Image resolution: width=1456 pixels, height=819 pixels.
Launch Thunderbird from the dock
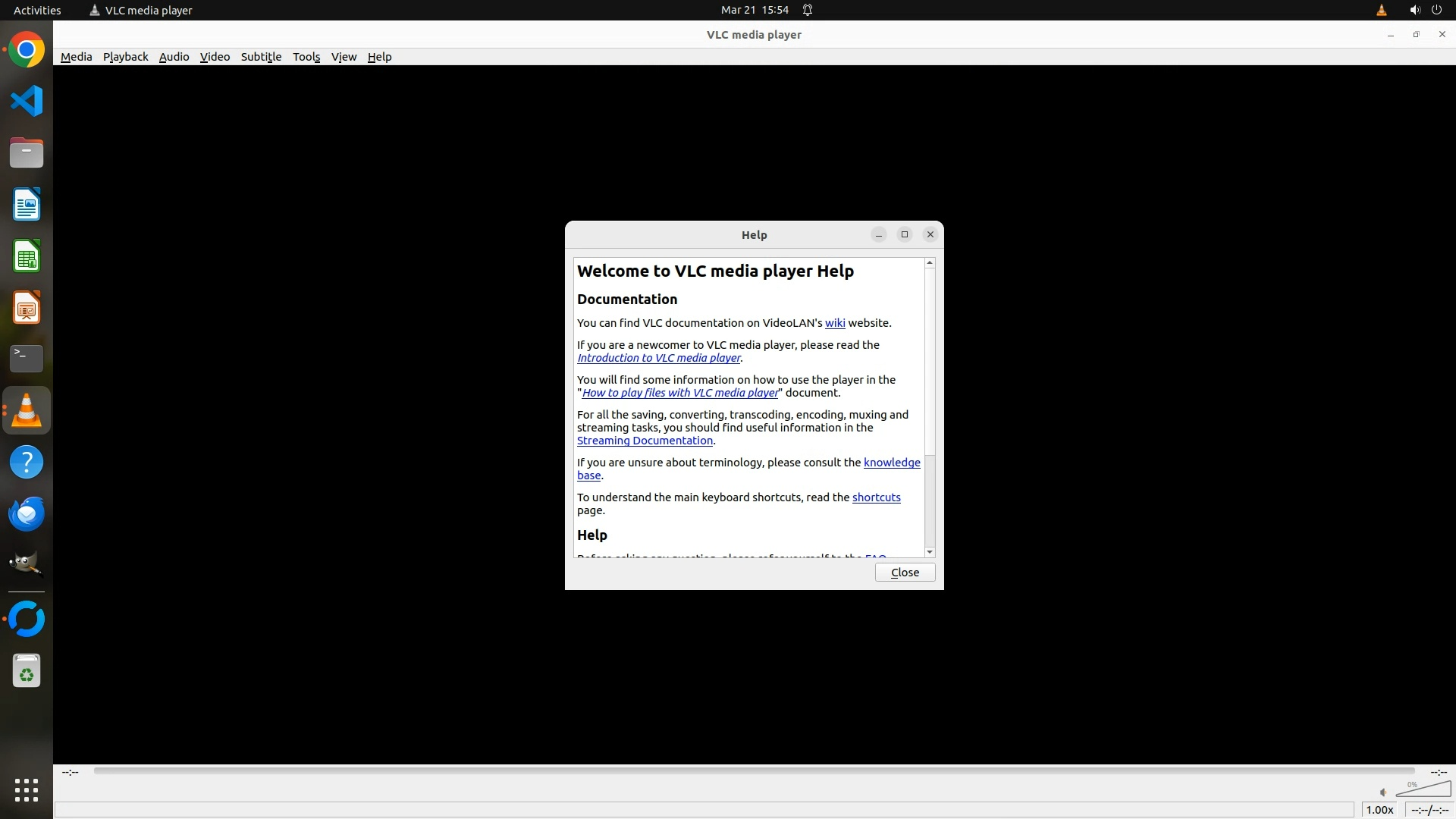pyautogui.click(x=27, y=513)
